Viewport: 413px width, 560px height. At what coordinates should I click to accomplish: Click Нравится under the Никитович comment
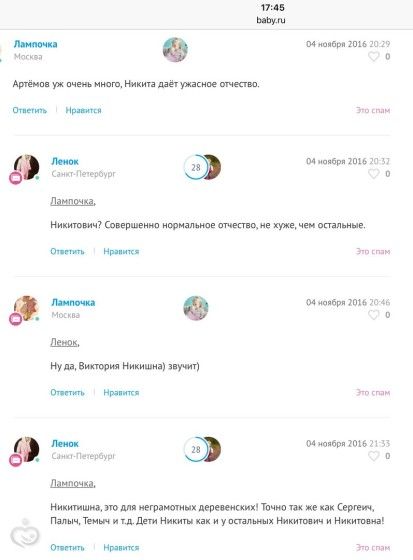coord(121,251)
